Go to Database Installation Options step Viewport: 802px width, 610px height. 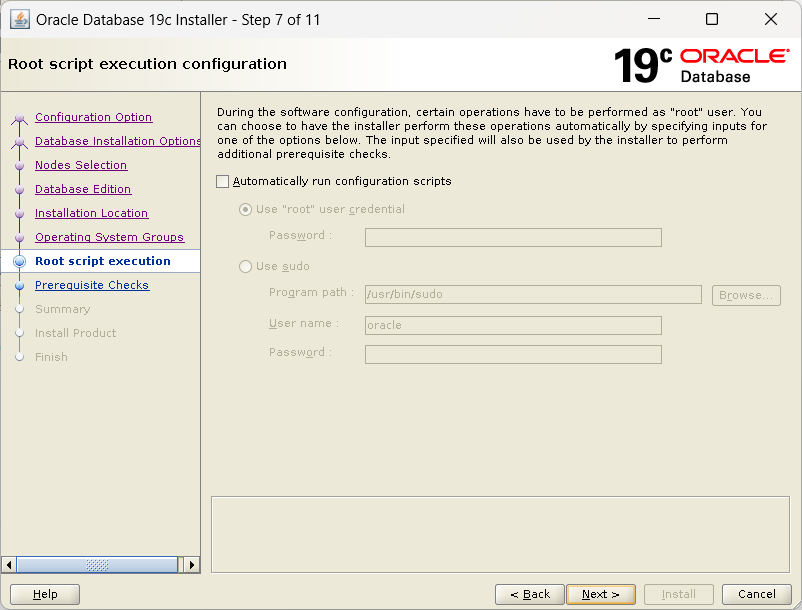pyautogui.click(x=118, y=141)
